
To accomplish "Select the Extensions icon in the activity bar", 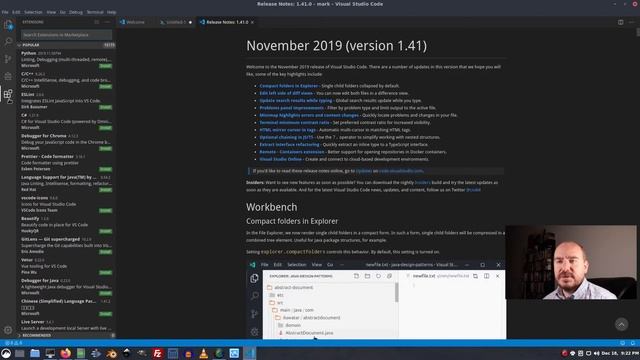I will coord(8,95).
